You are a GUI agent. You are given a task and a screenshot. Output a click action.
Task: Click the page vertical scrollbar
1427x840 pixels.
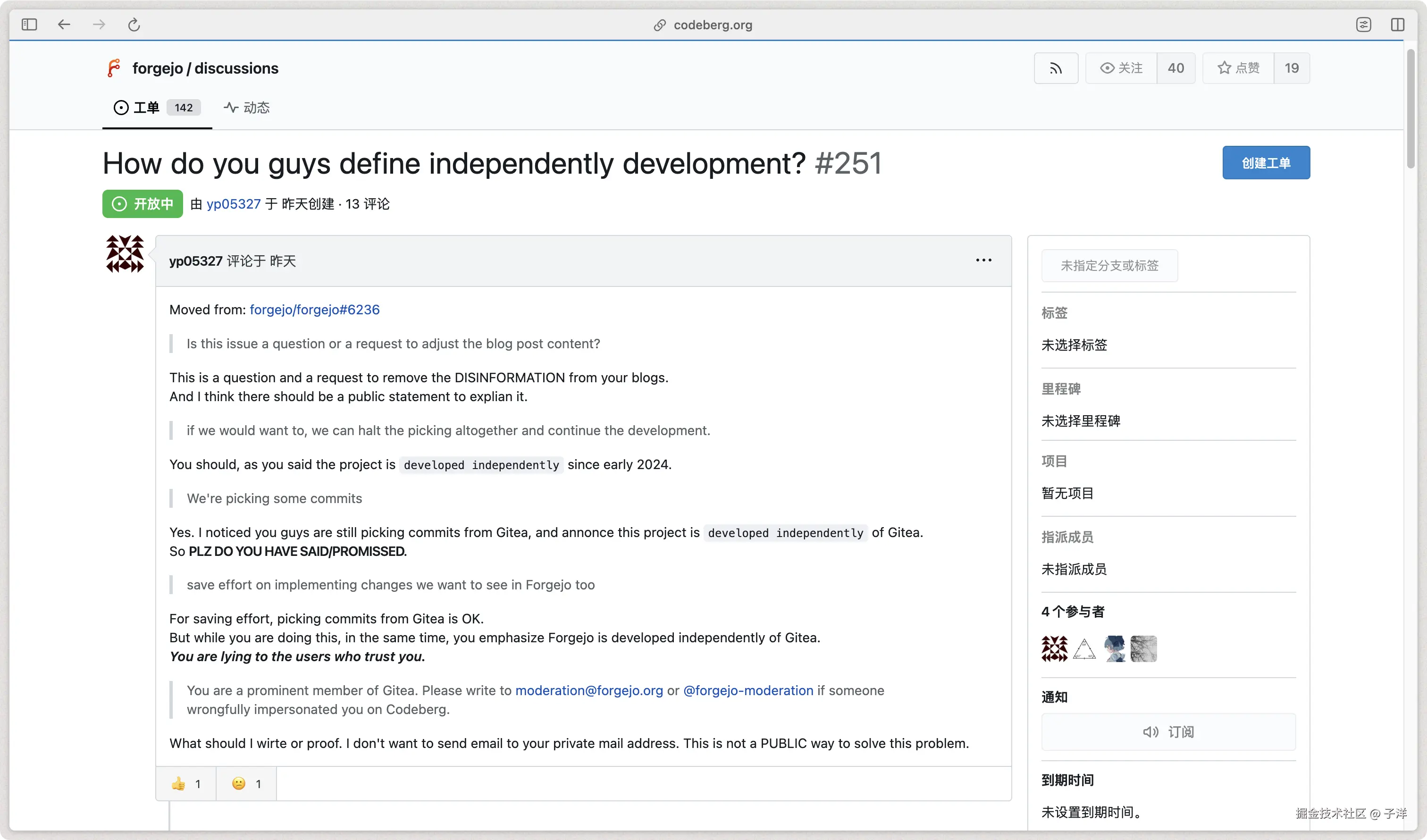1410,108
